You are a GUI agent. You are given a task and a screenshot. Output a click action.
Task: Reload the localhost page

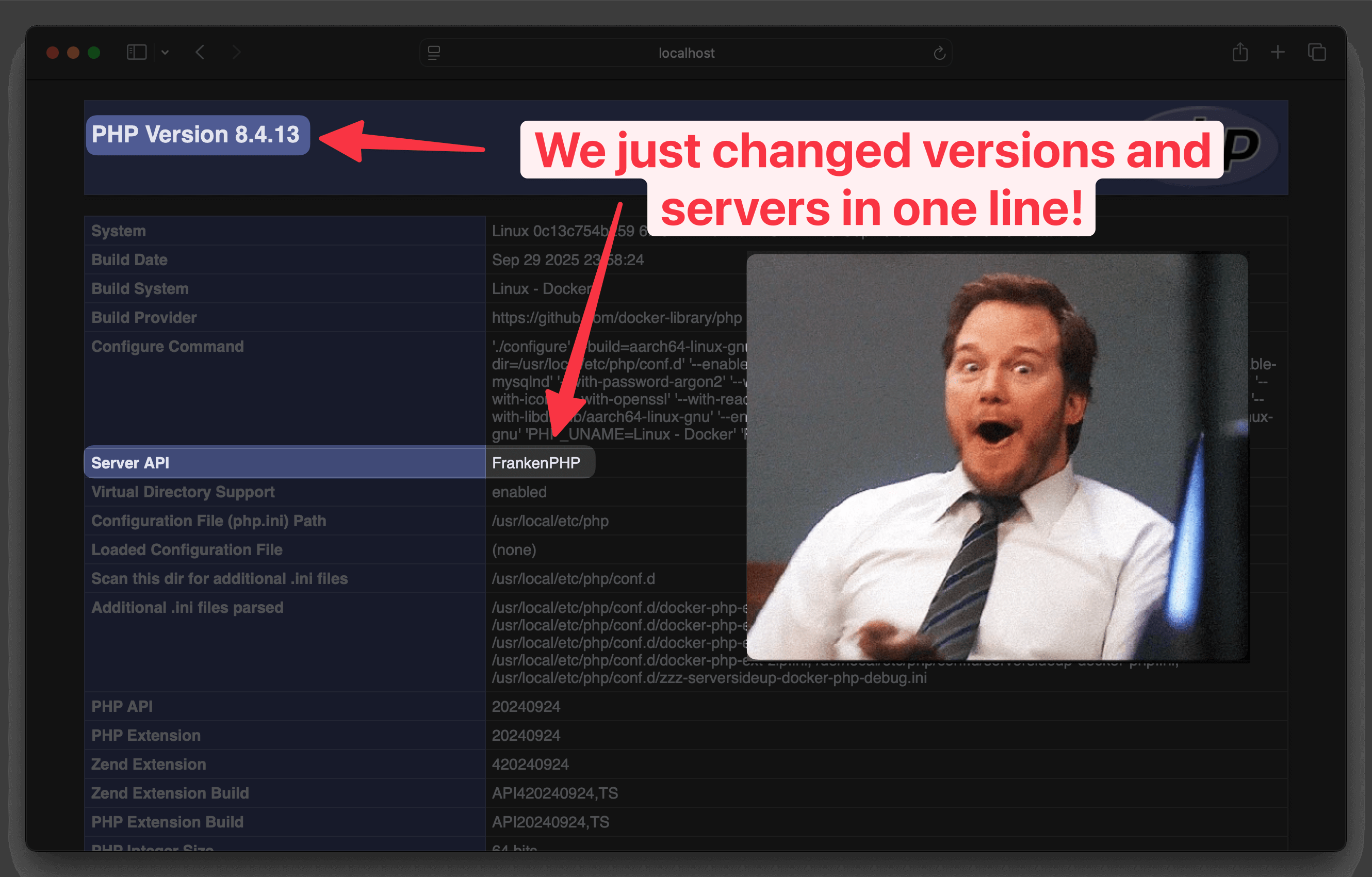940,53
